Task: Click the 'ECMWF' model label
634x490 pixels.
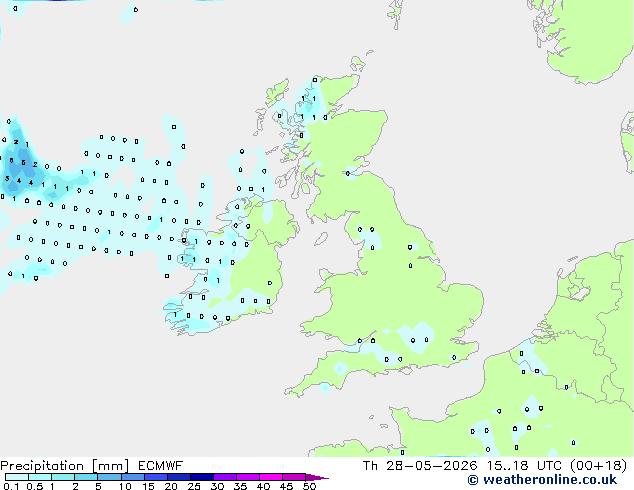Action: tap(161, 466)
